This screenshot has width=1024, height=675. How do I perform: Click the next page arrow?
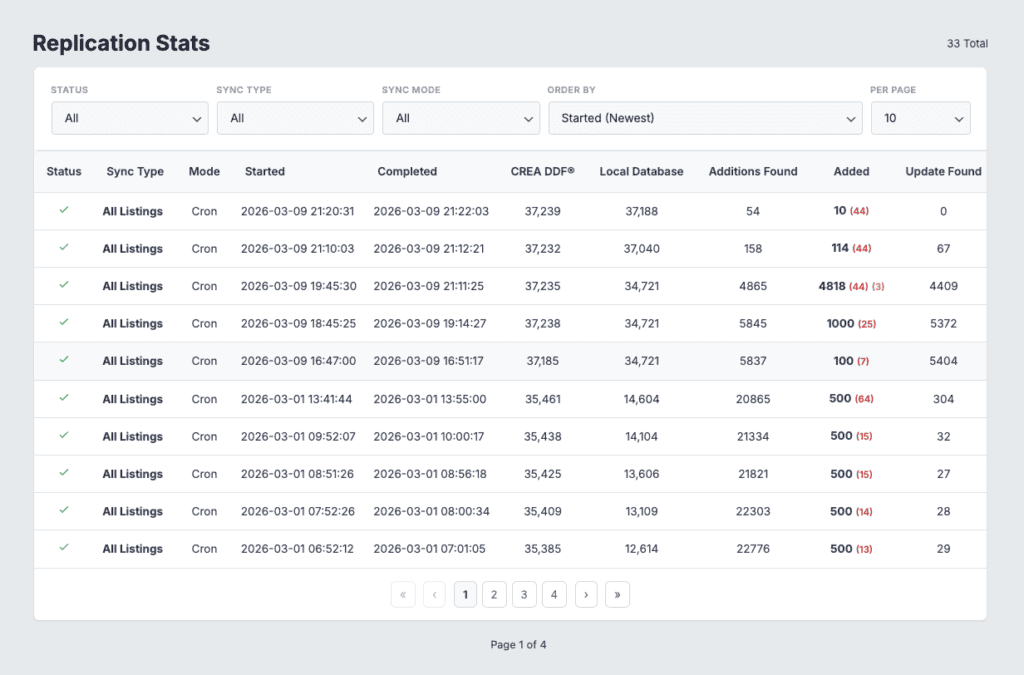pos(586,594)
